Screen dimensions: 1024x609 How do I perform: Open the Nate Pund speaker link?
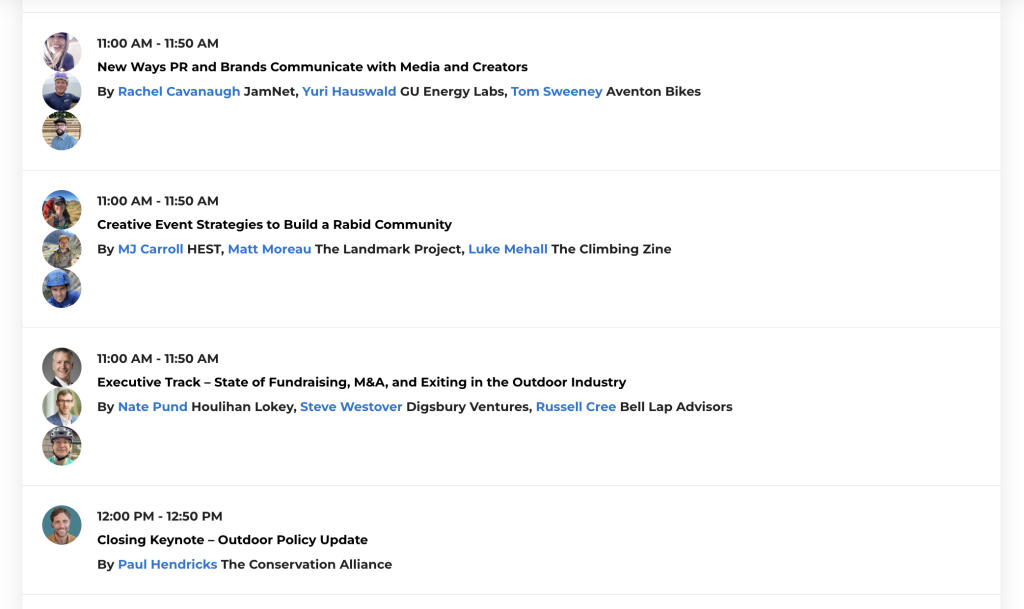(152, 407)
